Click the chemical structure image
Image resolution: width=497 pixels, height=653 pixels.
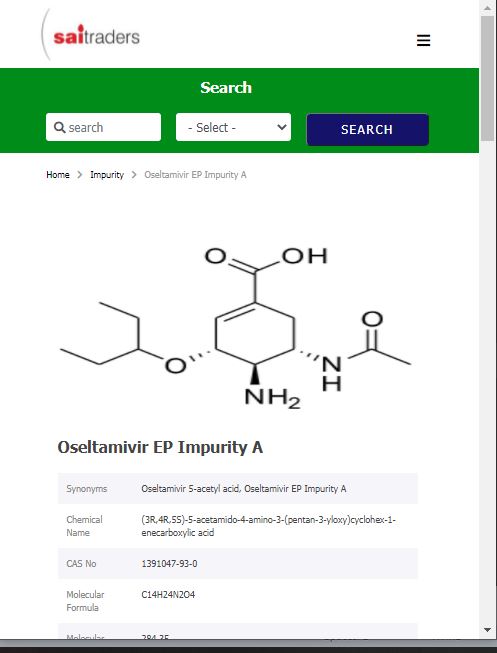(x=236, y=328)
